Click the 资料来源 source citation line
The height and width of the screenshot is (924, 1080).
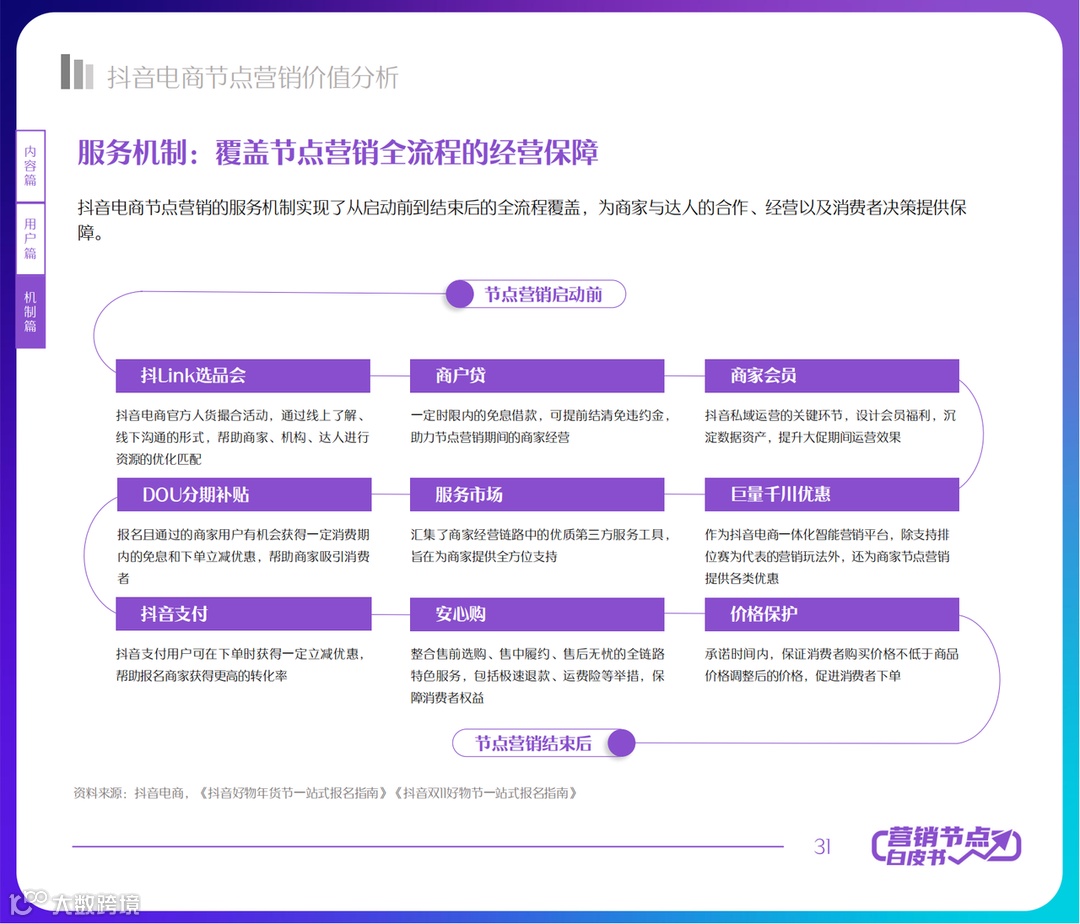coord(325,793)
